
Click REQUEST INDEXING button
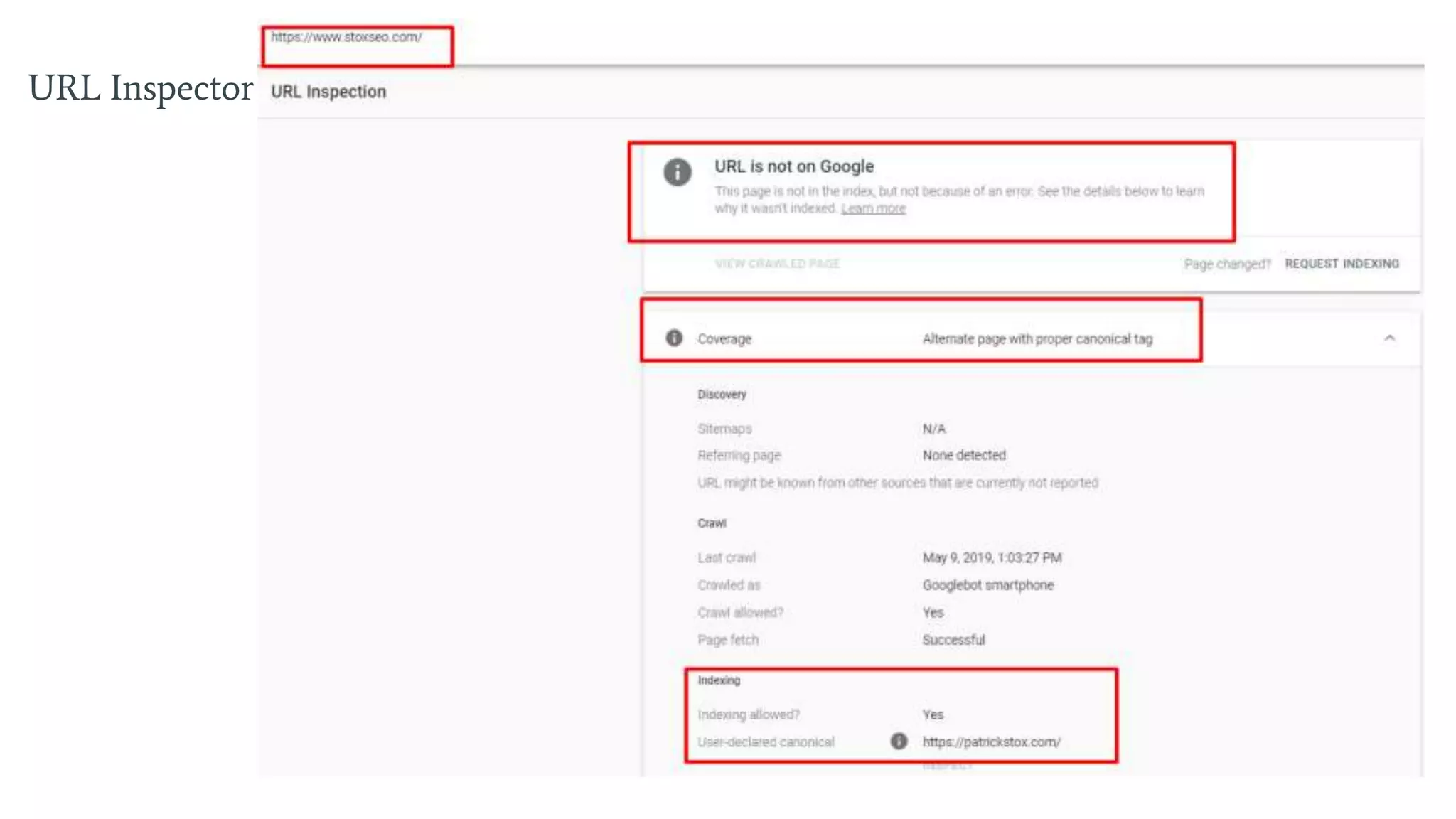[x=1342, y=264]
